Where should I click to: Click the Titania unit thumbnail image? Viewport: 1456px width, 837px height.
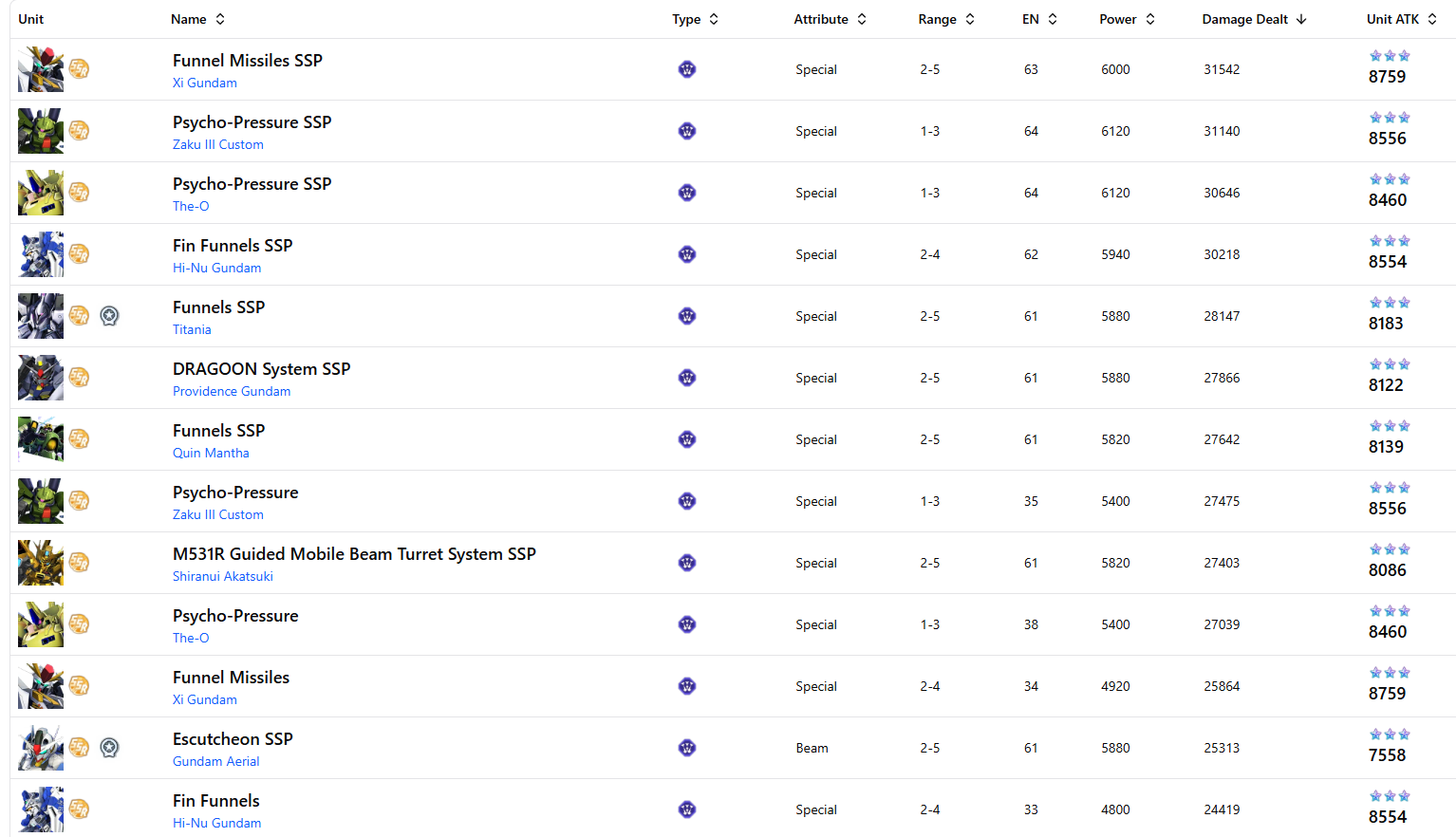tap(41, 316)
